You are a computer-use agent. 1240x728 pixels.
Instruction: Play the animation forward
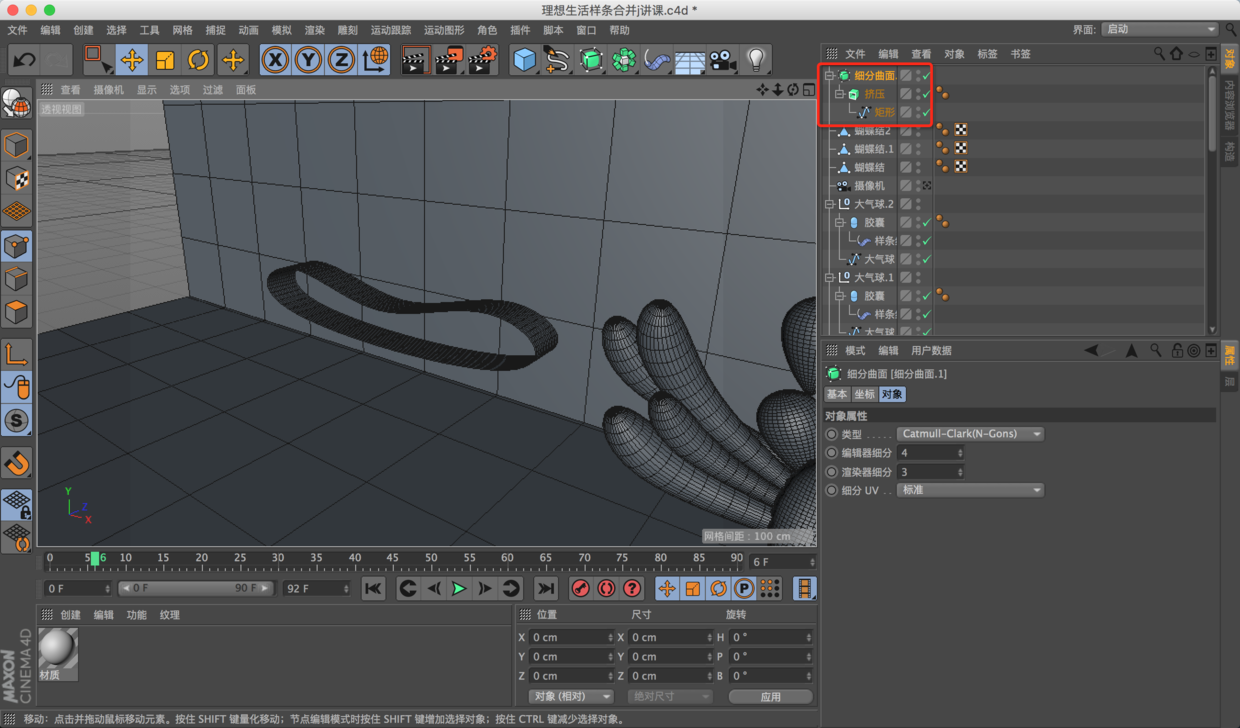[459, 588]
